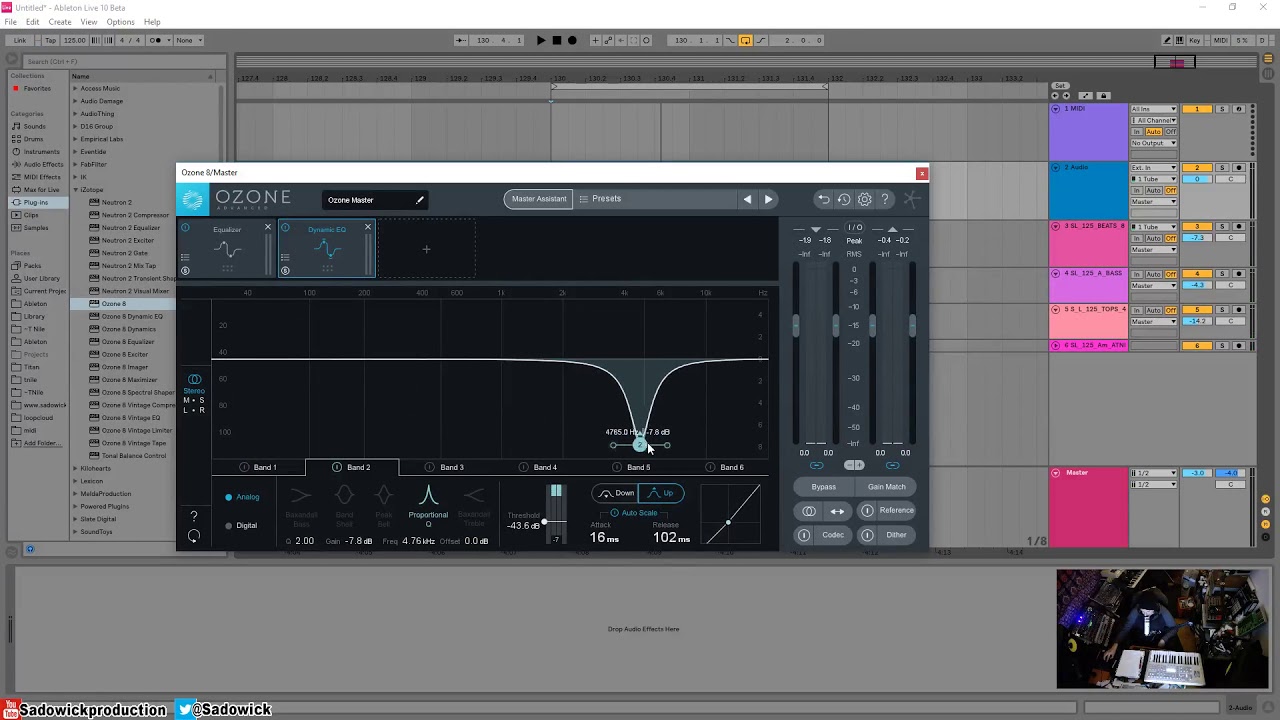Open the Options menu
Screen dimensions: 1280x720
120,22
